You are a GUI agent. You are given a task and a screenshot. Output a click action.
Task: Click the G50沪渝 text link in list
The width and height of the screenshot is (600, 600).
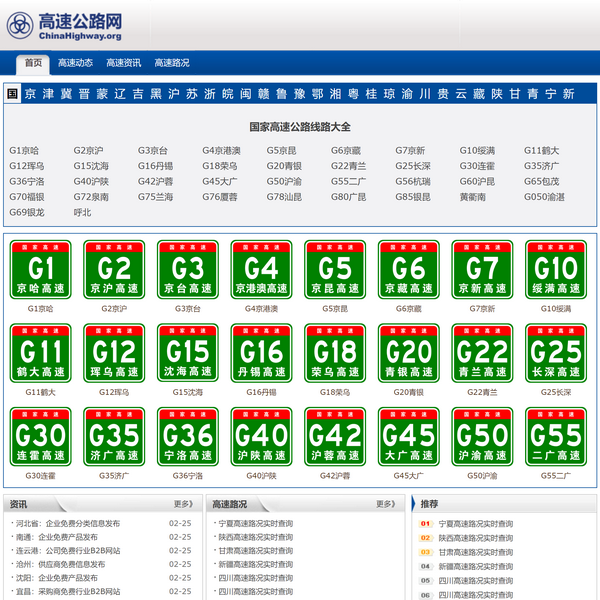(x=283, y=182)
